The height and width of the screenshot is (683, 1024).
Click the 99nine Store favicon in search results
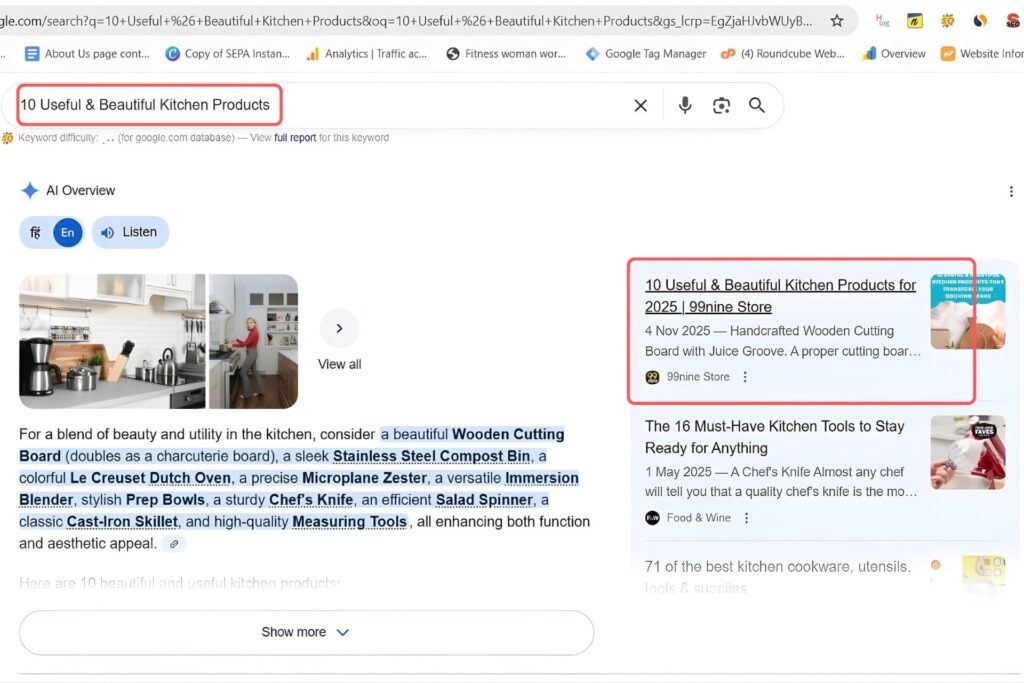click(652, 377)
